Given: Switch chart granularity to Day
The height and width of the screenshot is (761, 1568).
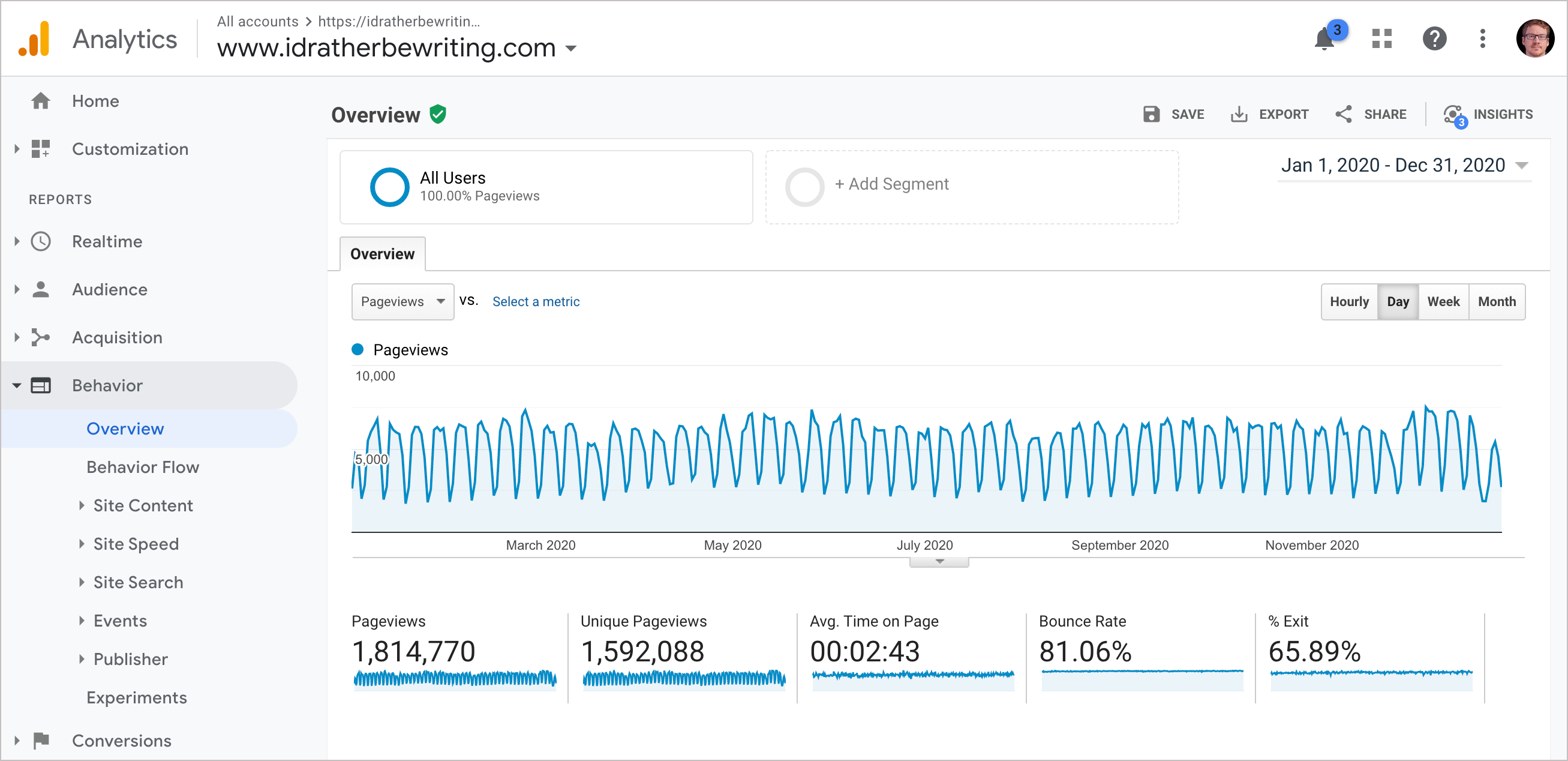Looking at the screenshot, I should pyautogui.click(x=1398, y=301).
